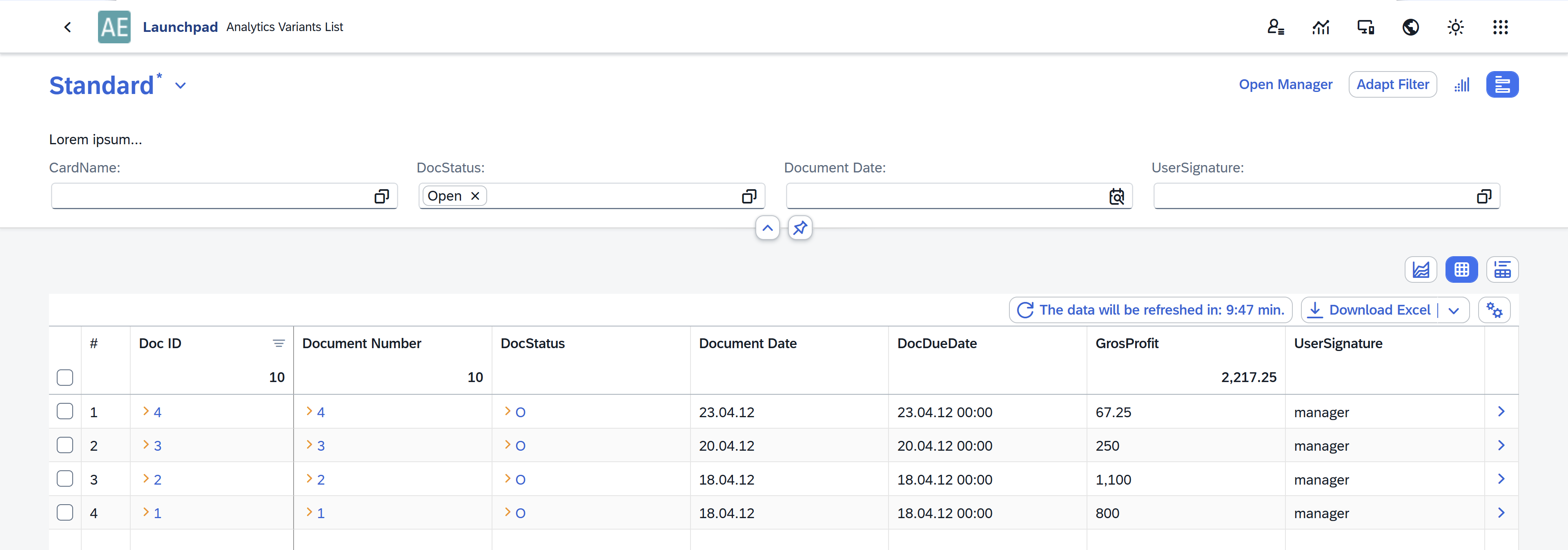Tick the checkbox for row 3
The image size is (1568, 550).
pos(65,479)
